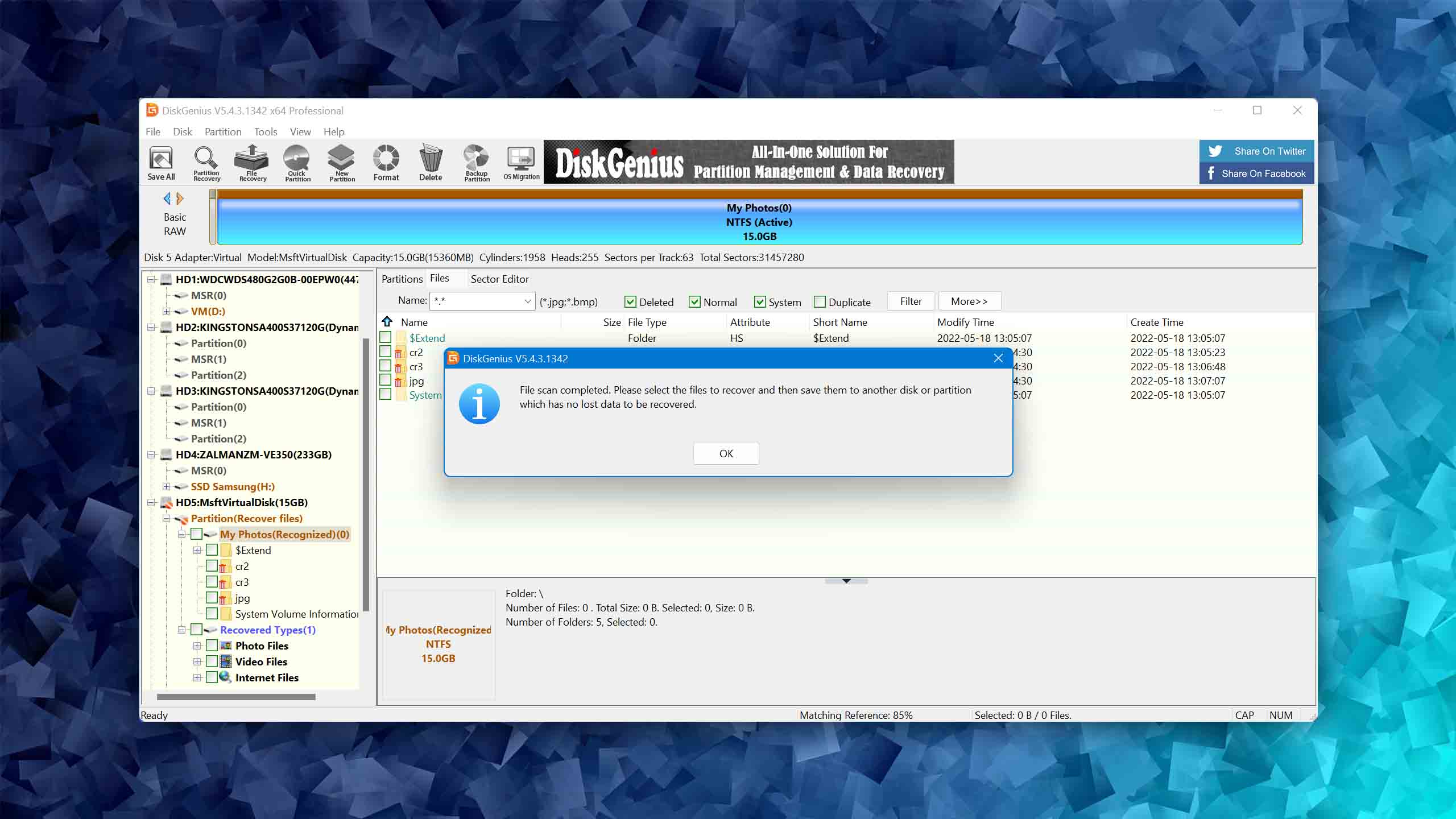Check the $Extend row in file list
The height and width of the screenshot is (819, 1456).
(x=385, y=337)
